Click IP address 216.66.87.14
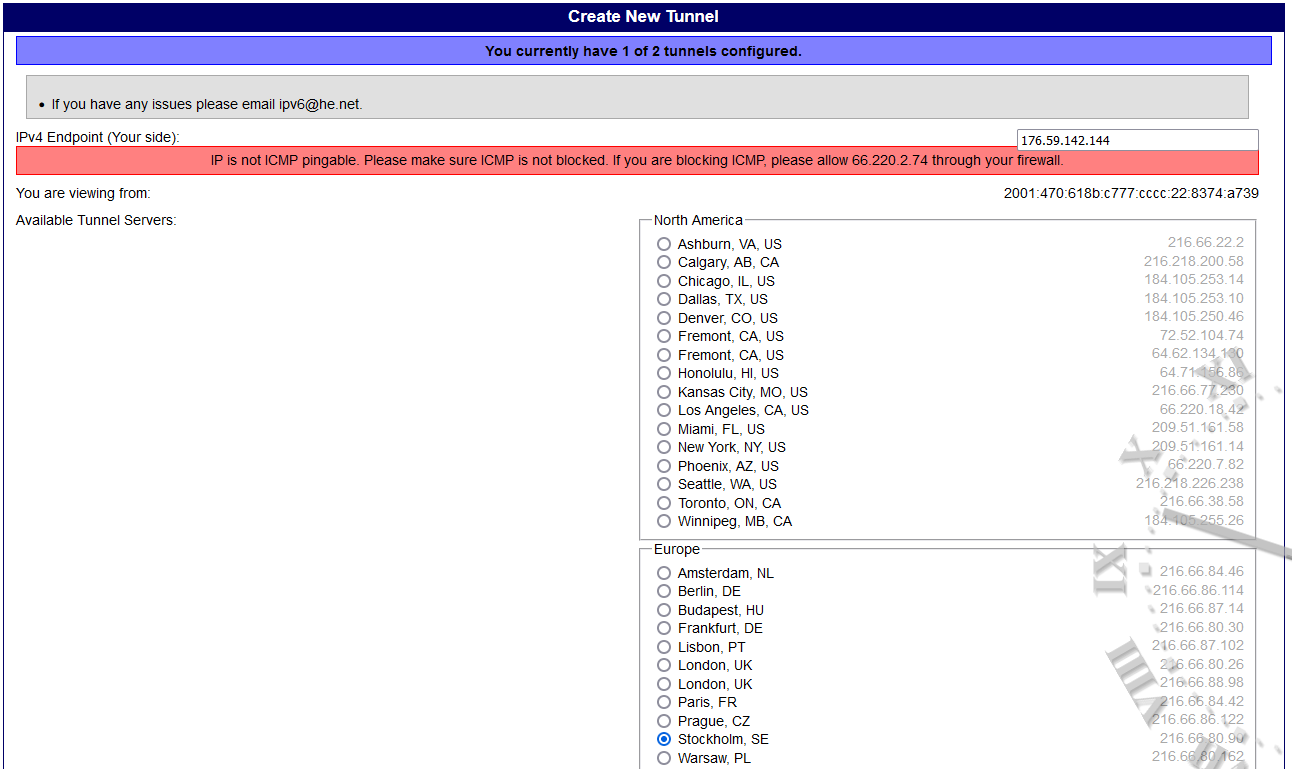 point(1202,609)
